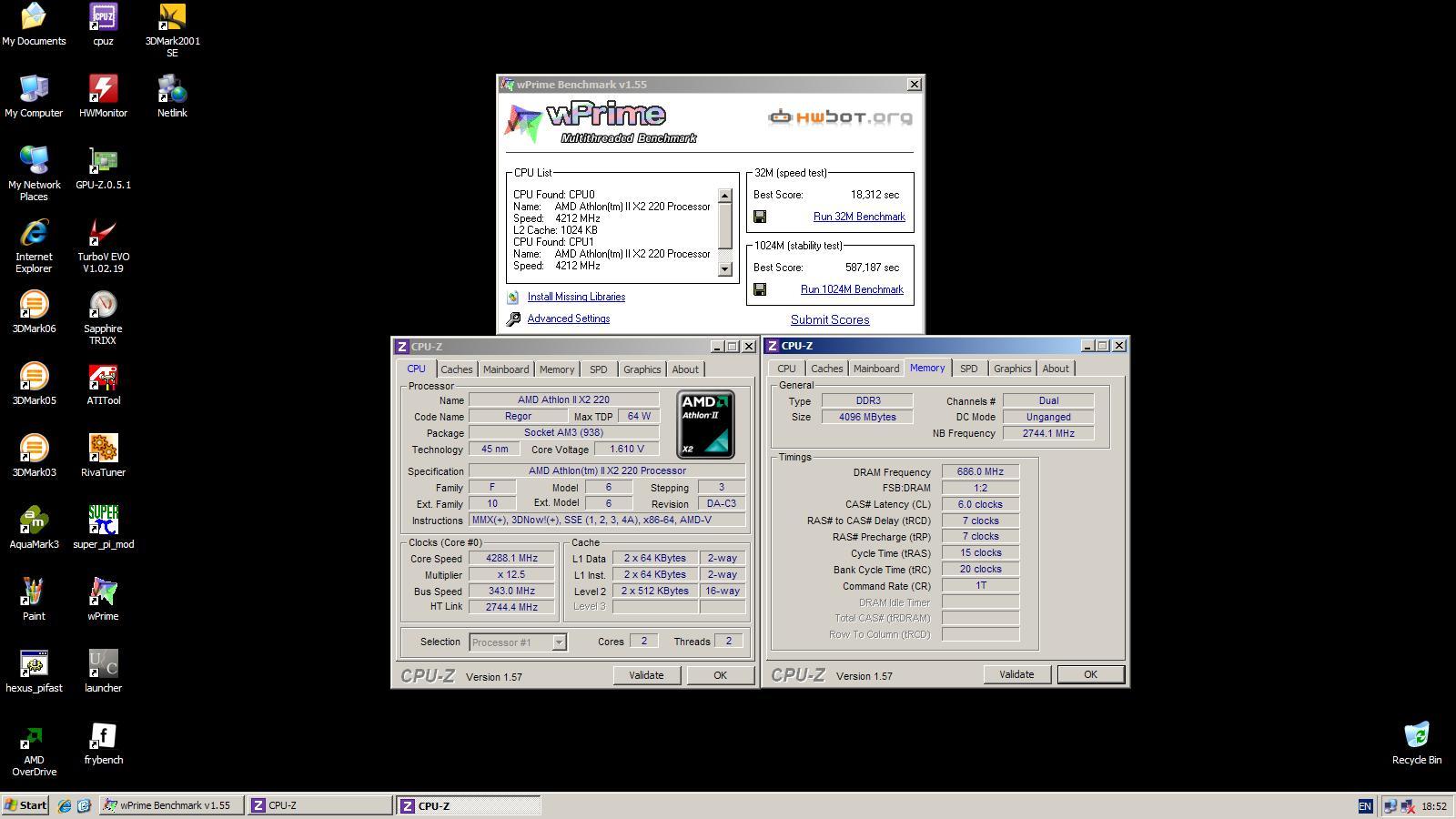Viewport: 1456px width, 819px height.
Task: Launch 3DMark03 desktop shortcut
Action: click(34, 456)
